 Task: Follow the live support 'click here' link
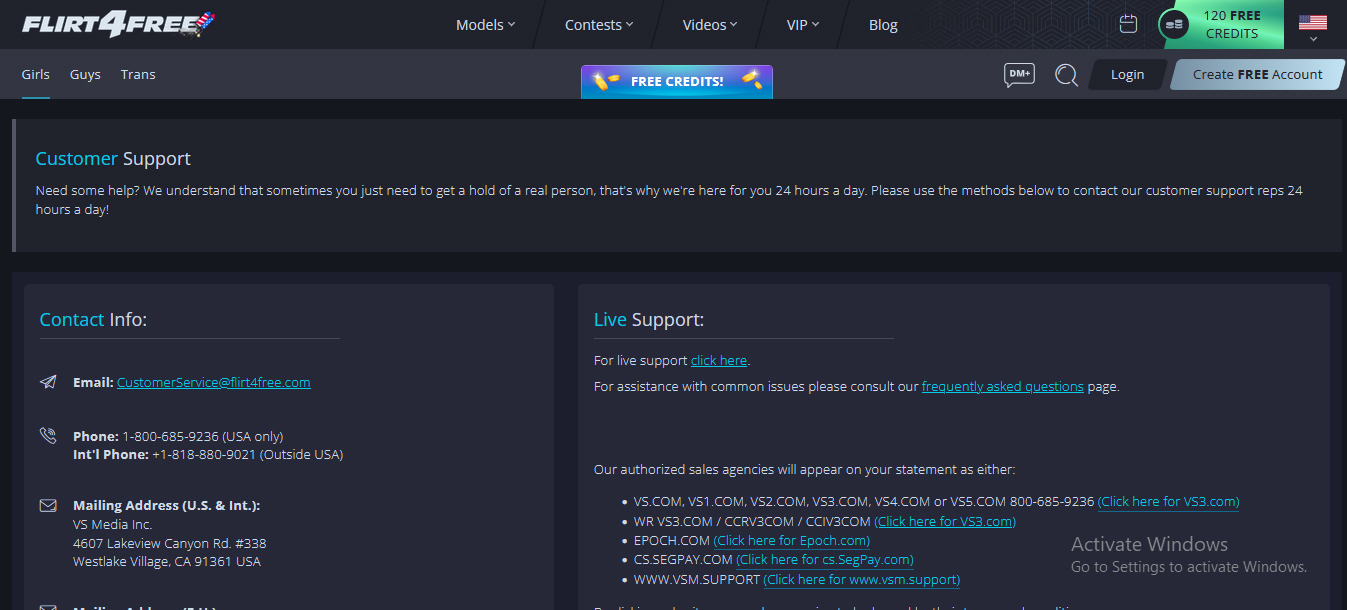pos(719,360)
